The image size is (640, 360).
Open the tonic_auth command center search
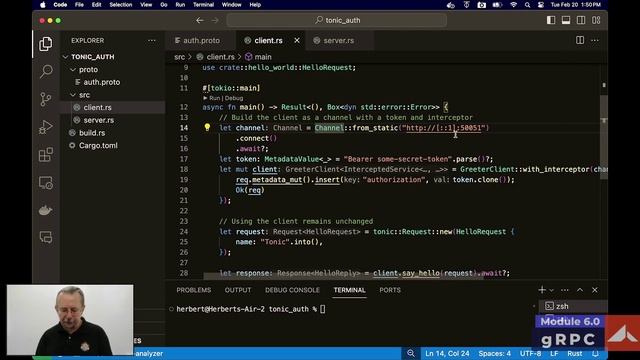[x=337, y=20]
